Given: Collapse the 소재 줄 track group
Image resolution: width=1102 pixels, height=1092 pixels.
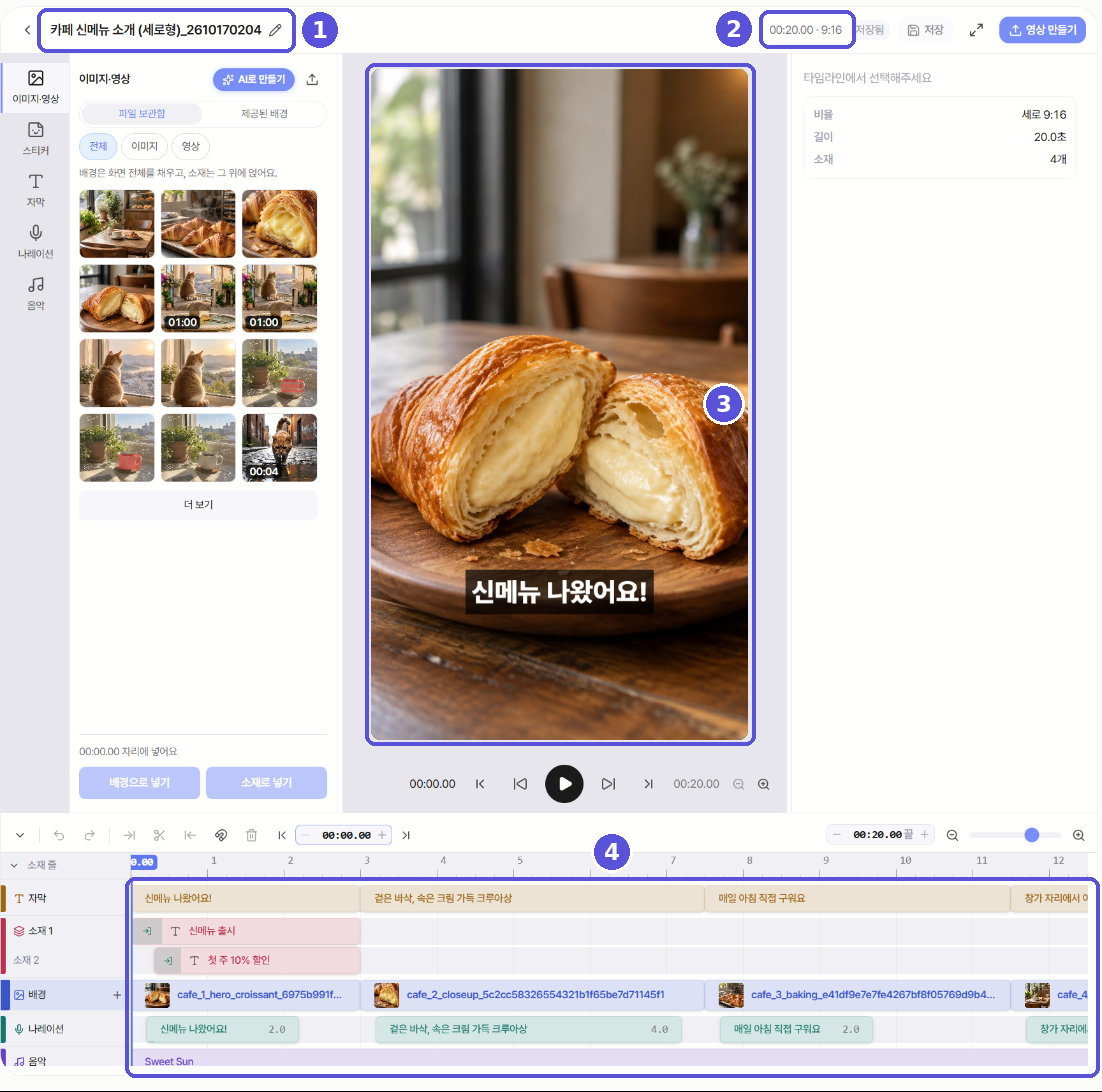Looking at the screenshot, I should (14, 865).
